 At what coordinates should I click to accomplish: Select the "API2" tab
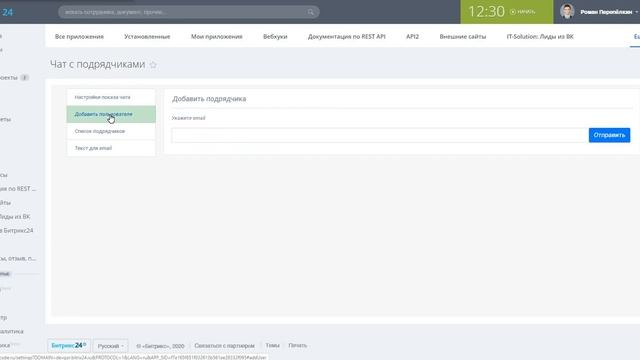point(412,37)
